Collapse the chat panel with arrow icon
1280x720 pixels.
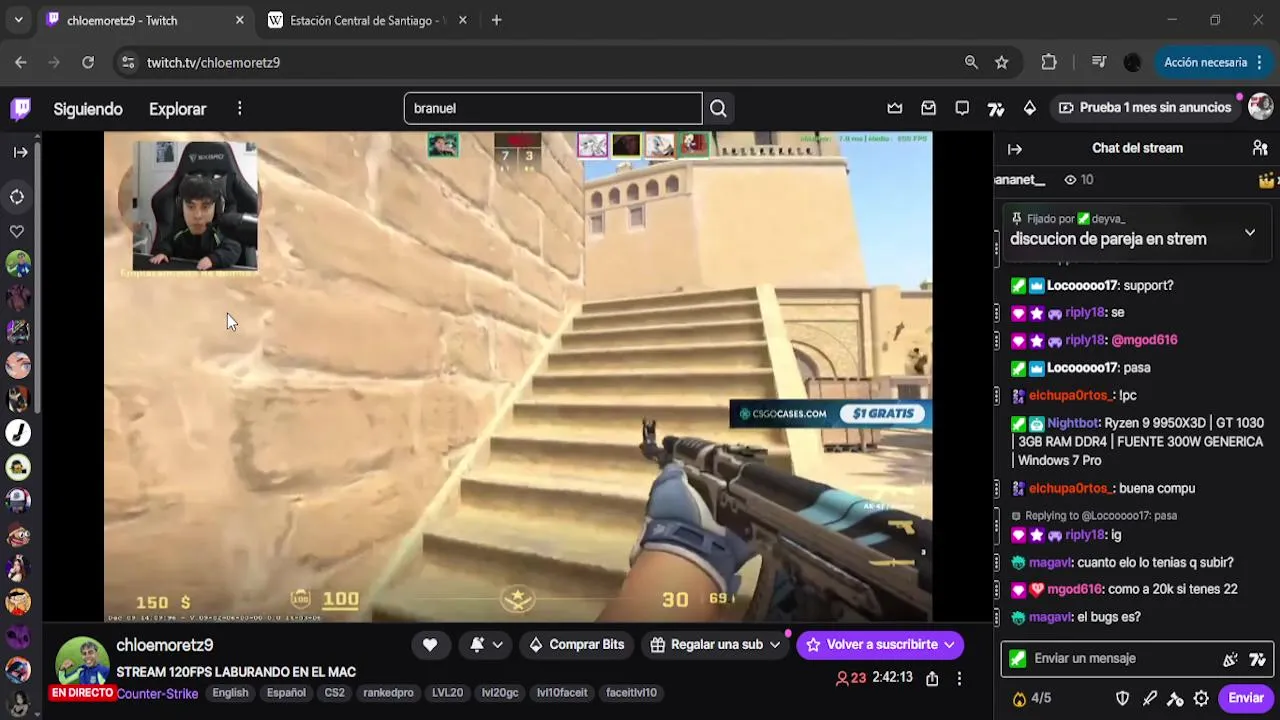(x=1015, y=149)
